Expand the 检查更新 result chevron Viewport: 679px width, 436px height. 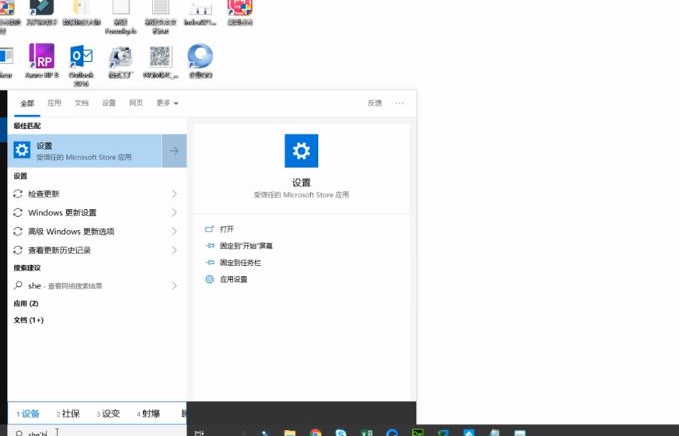174,194
